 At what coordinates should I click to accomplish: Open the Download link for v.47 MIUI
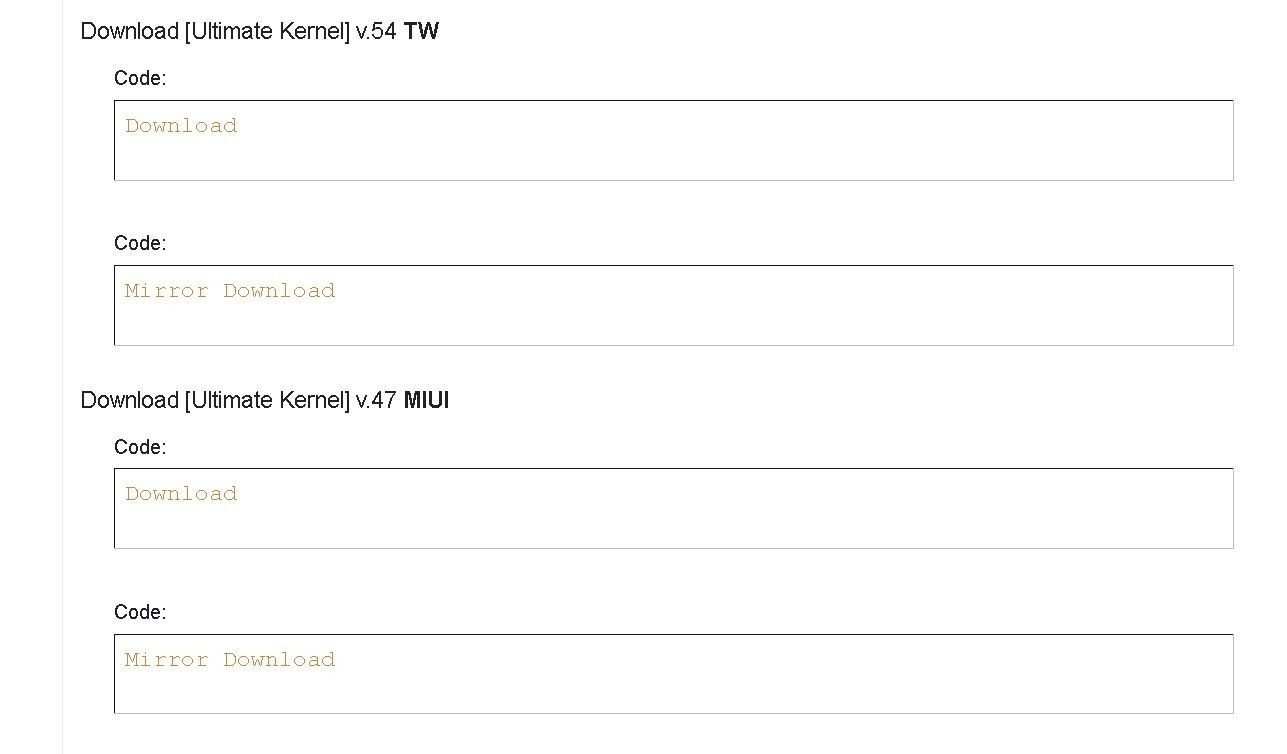click(x=181, y=494)
